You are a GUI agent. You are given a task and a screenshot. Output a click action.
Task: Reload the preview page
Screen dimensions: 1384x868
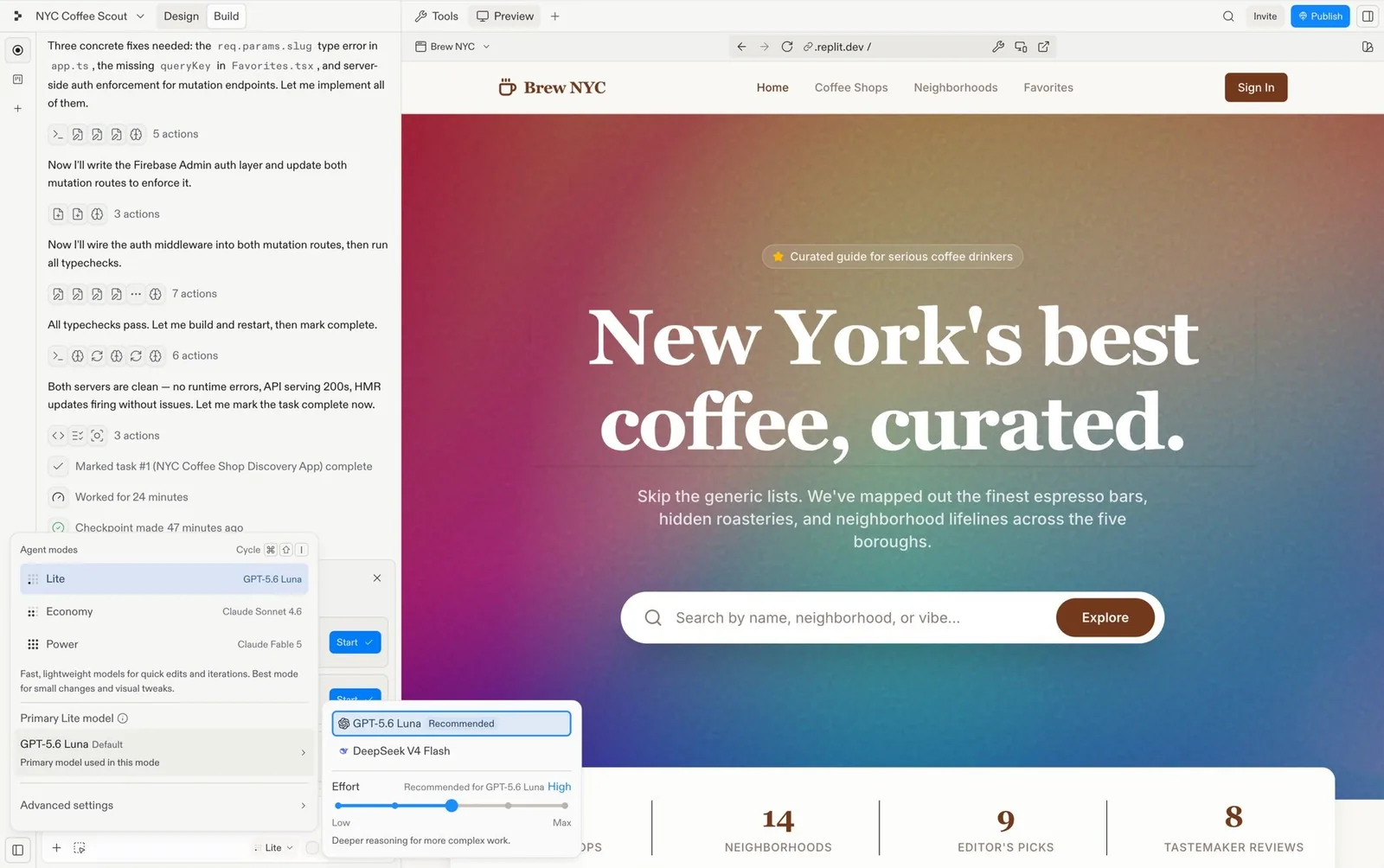787,47
